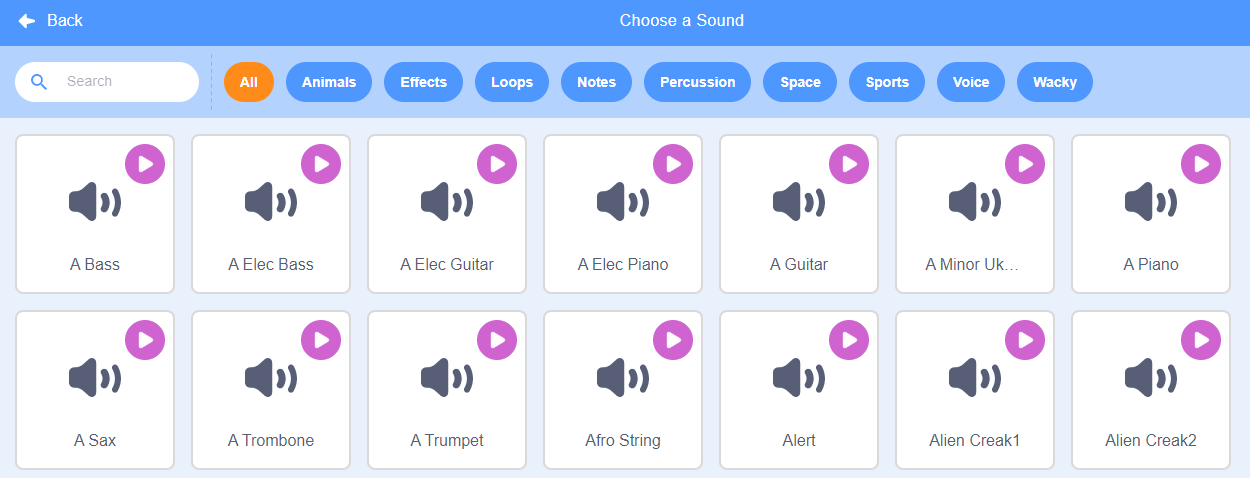This screenshot has width=1250, height=478.
Task: Switch to the Wacky category
Action: click(1054, 82)
